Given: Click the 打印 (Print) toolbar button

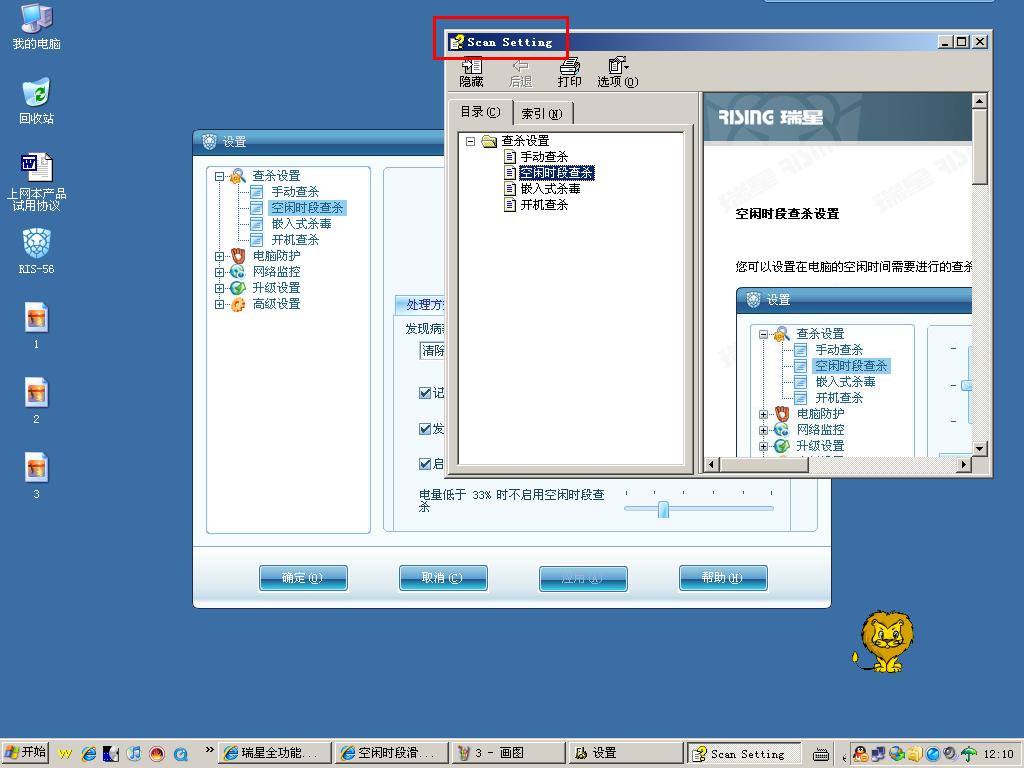Looking at the screenshot, I should (569, 72).
